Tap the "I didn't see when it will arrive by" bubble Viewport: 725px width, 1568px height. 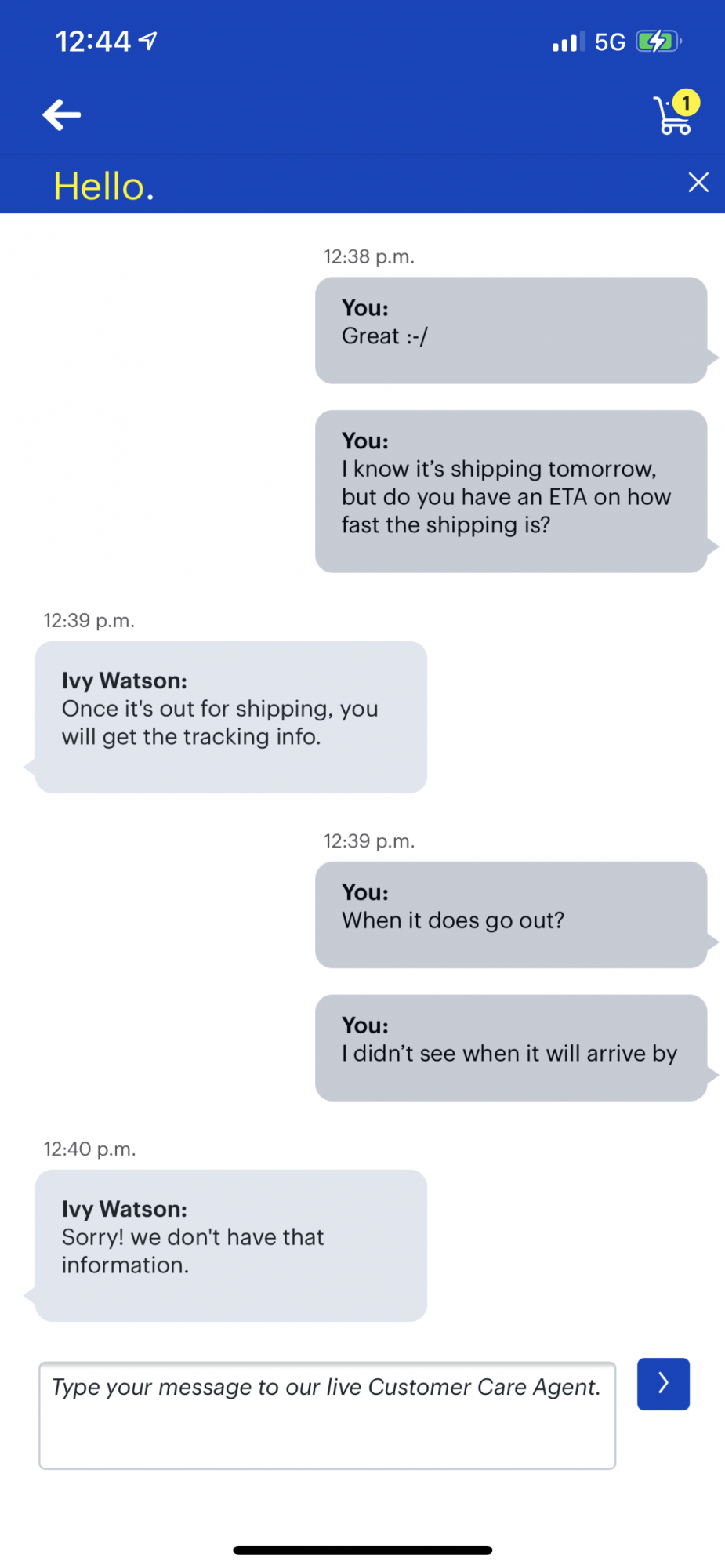click(511, 1048)
